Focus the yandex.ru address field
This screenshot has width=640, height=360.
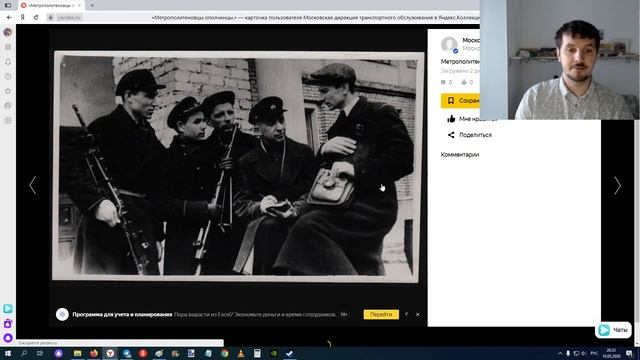[x=69, y=18]
